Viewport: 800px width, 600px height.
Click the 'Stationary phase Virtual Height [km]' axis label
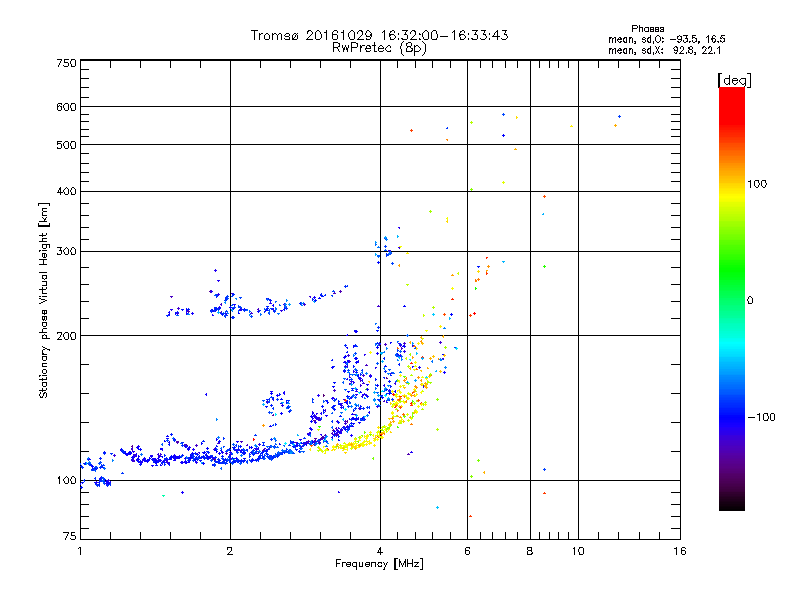[x=43, y=300]
